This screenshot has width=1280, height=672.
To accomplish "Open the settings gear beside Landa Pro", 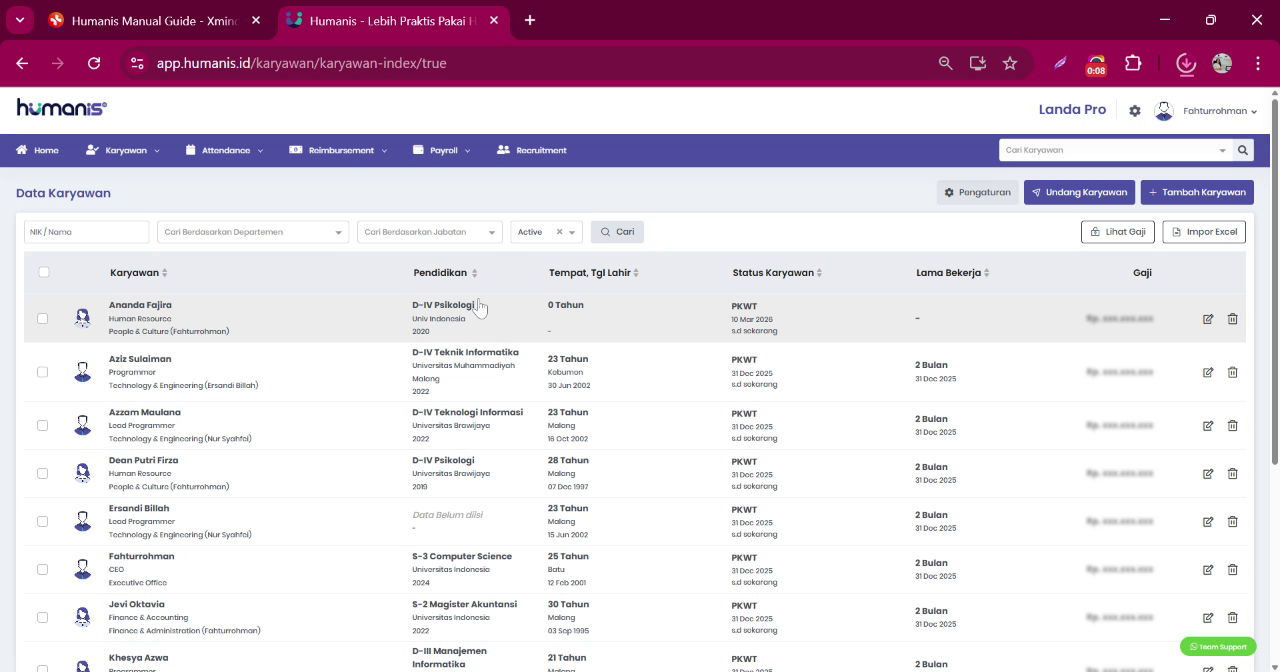I will coord(1135,111).
